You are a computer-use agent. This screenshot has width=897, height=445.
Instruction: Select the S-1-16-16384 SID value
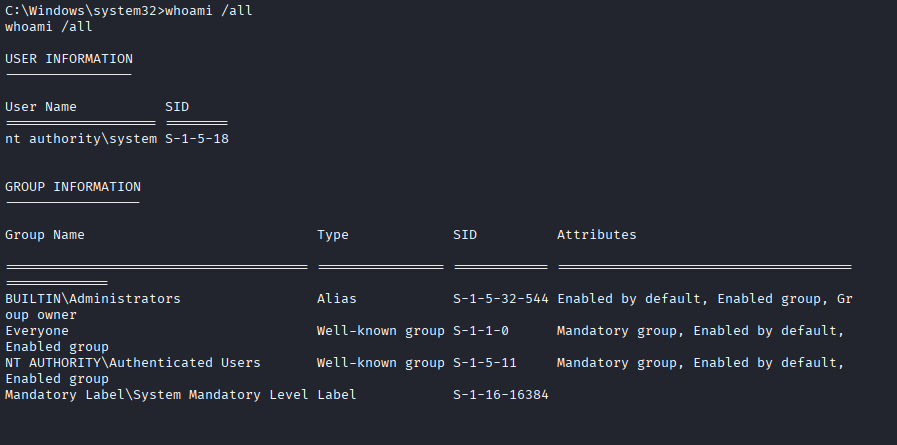click(501, 395)
